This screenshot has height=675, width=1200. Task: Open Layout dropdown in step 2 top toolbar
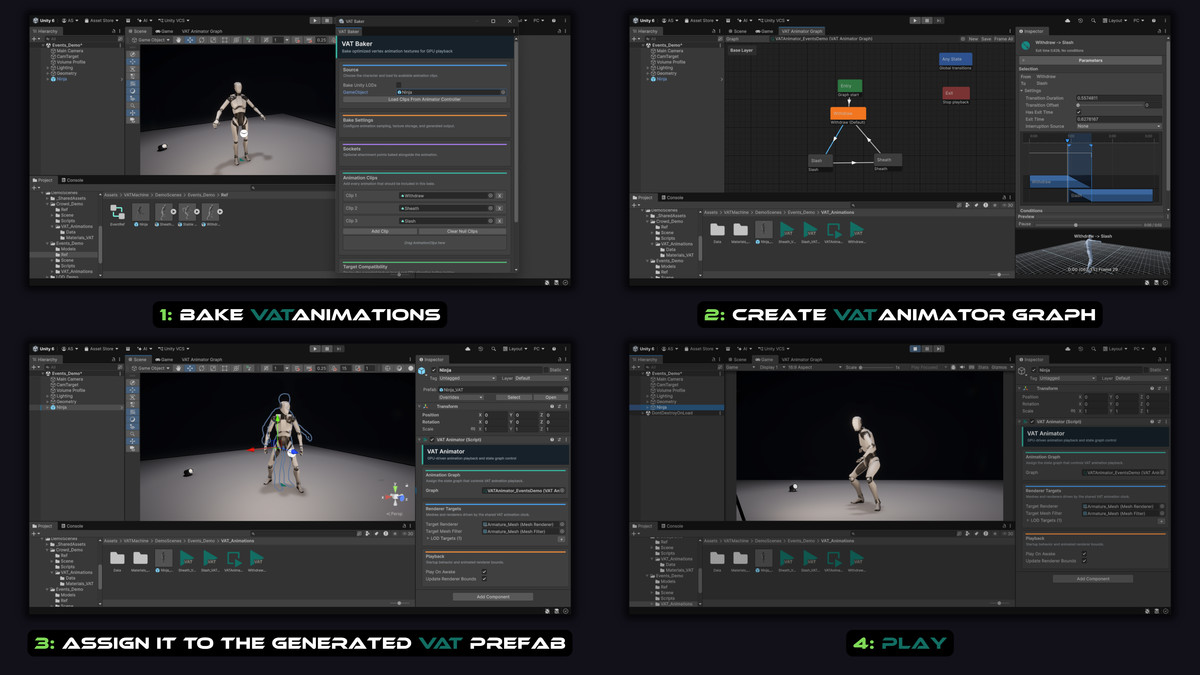(x=1115, y=20)
